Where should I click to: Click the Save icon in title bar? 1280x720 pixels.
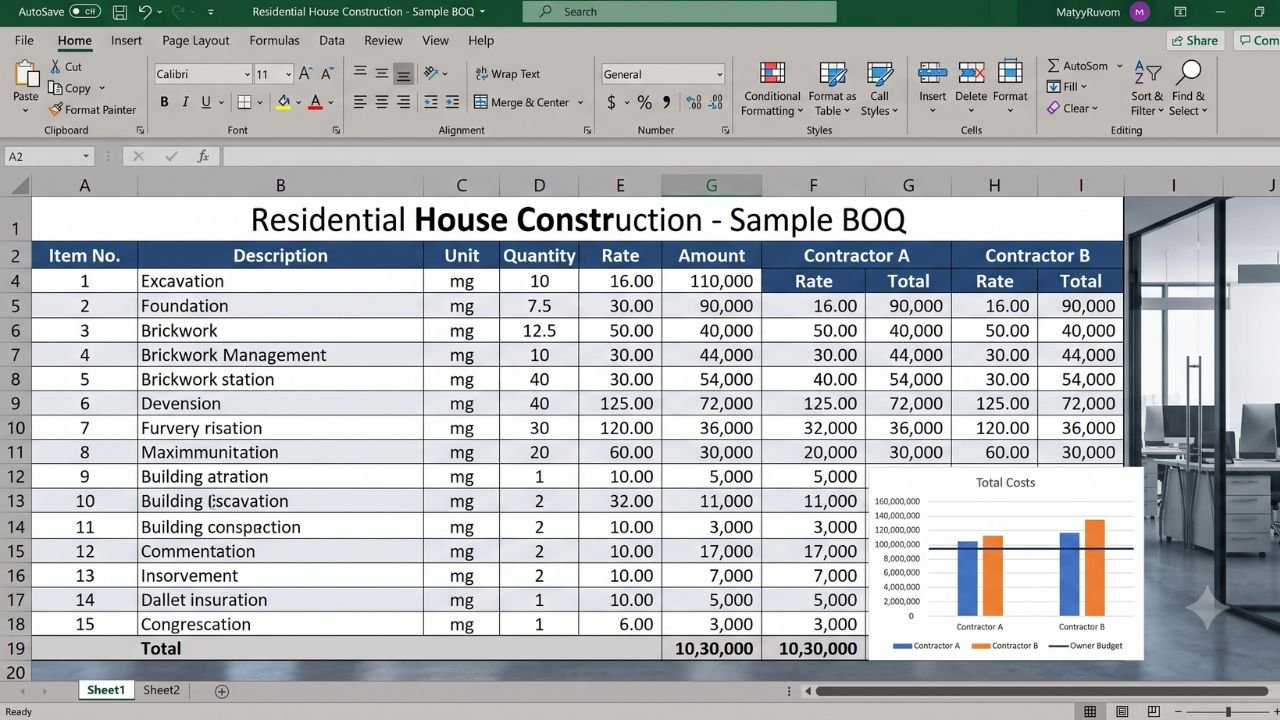[120, 12]
